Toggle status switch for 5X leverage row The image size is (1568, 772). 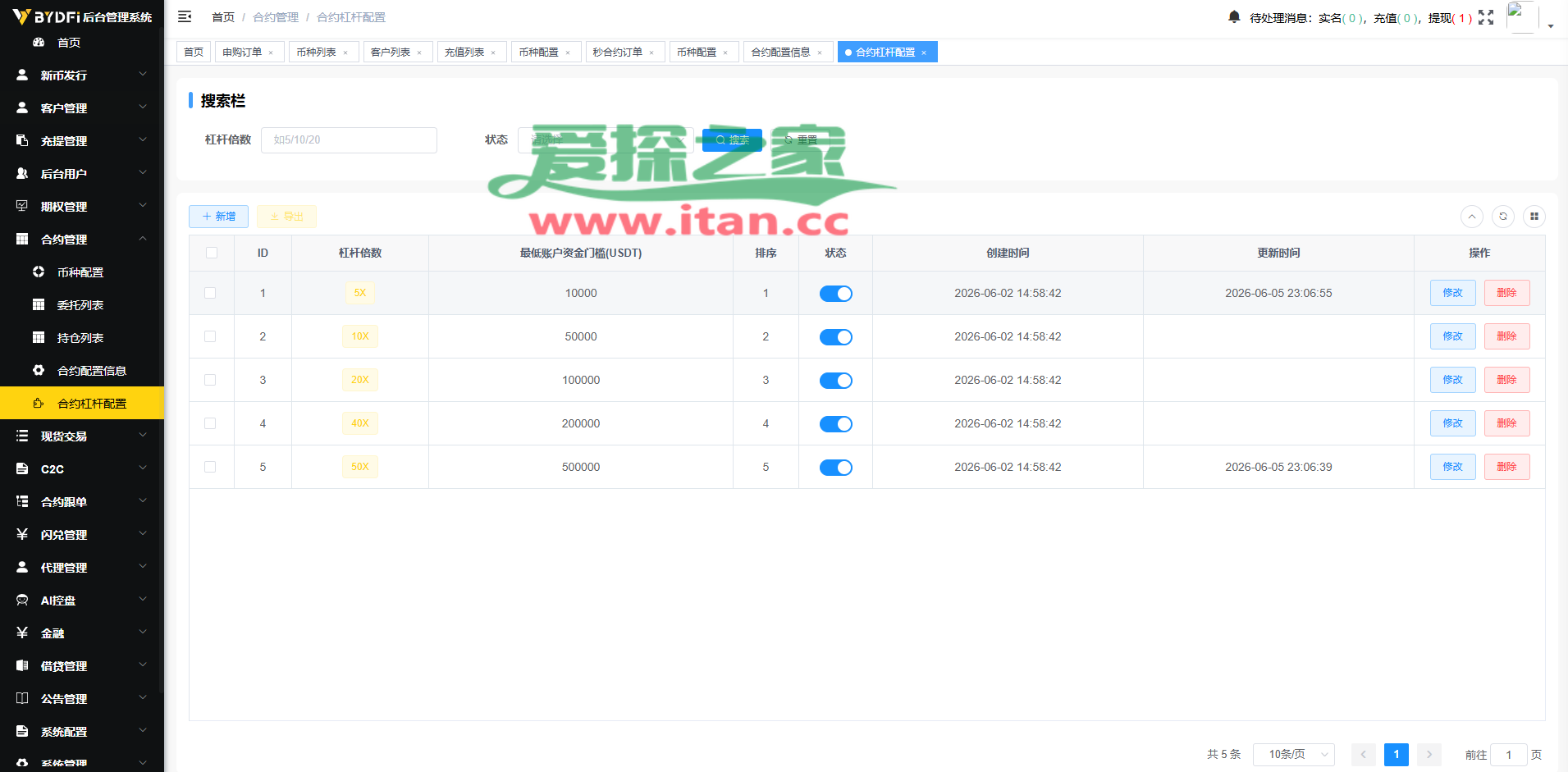point(836,294)
